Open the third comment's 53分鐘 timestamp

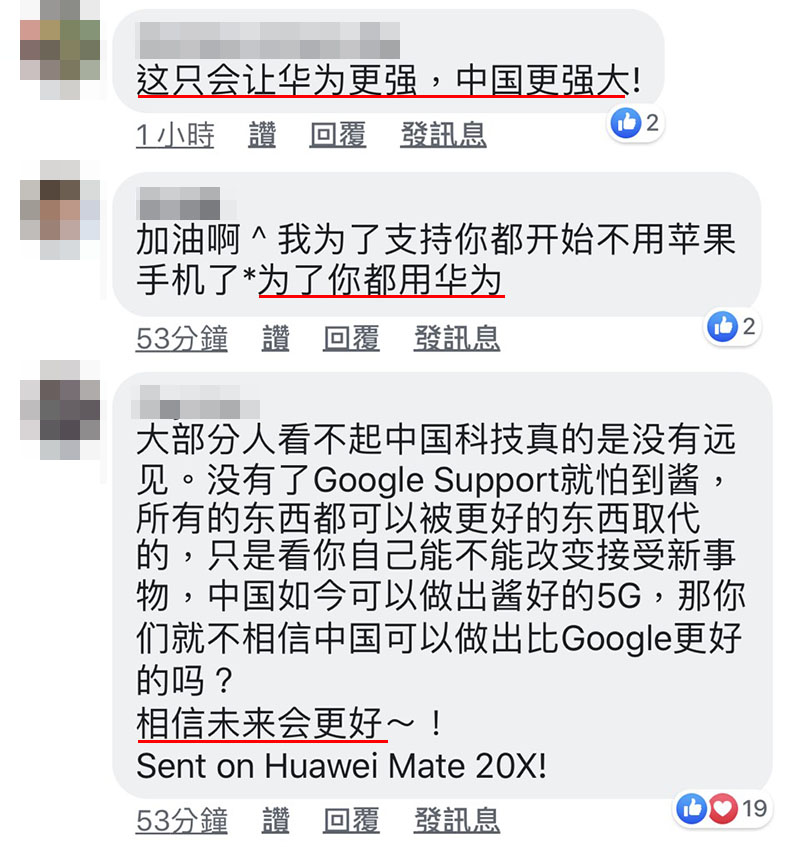pyautogui.click(x=181, y=821)
